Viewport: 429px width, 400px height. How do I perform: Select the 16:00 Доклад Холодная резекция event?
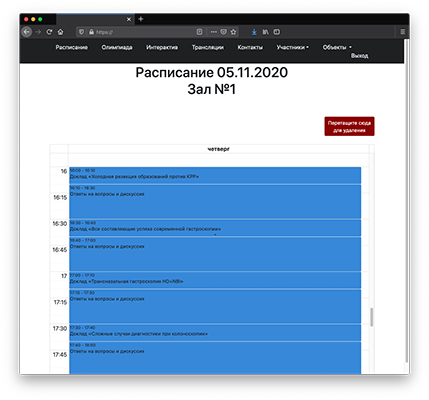215,175
